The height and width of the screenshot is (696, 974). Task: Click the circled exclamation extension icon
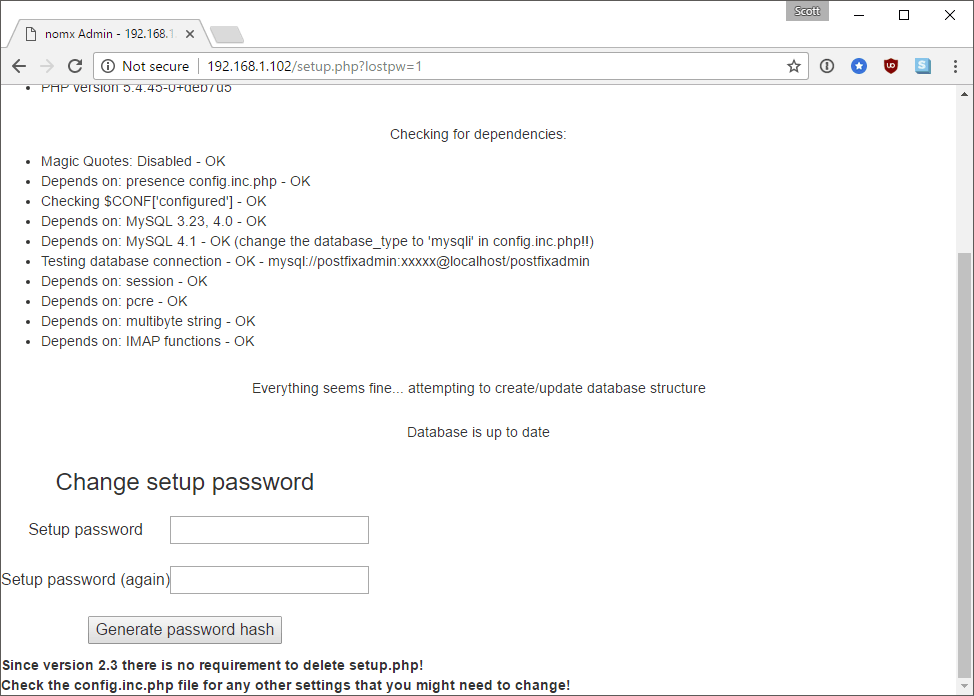coord(827,66)
